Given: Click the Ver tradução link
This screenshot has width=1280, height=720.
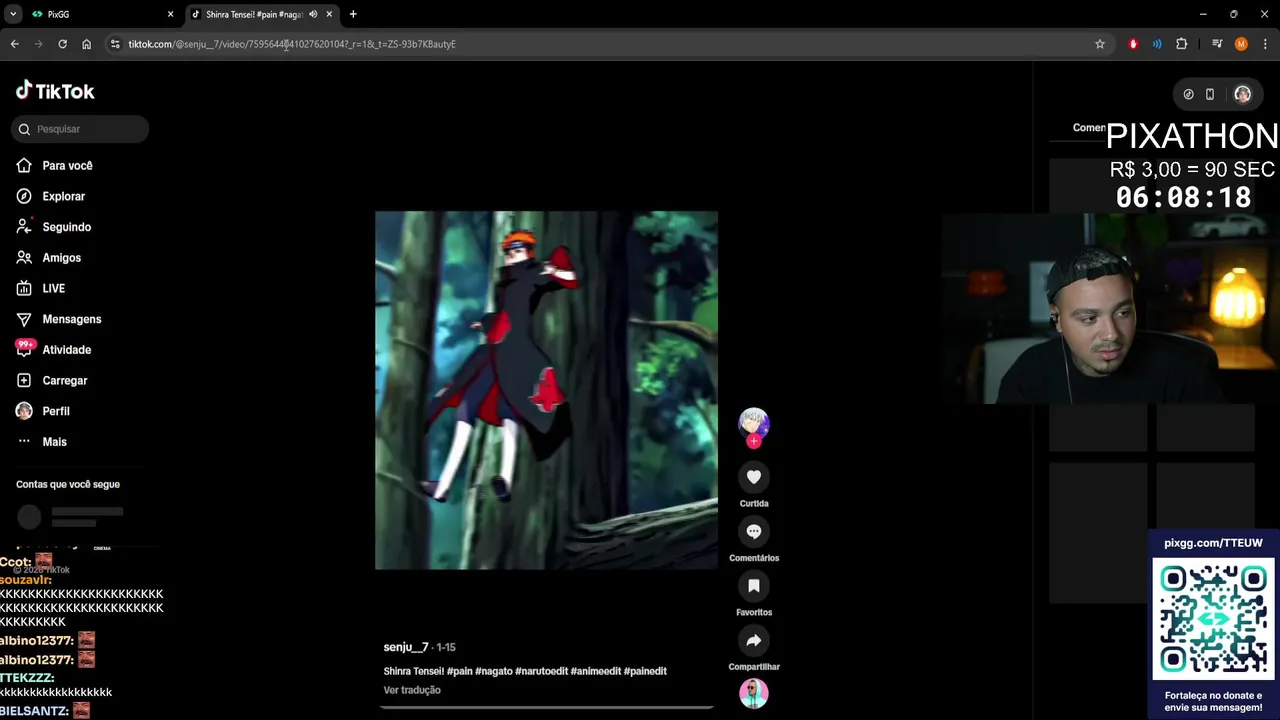Looking at the screenshot, I should point(412,690).
